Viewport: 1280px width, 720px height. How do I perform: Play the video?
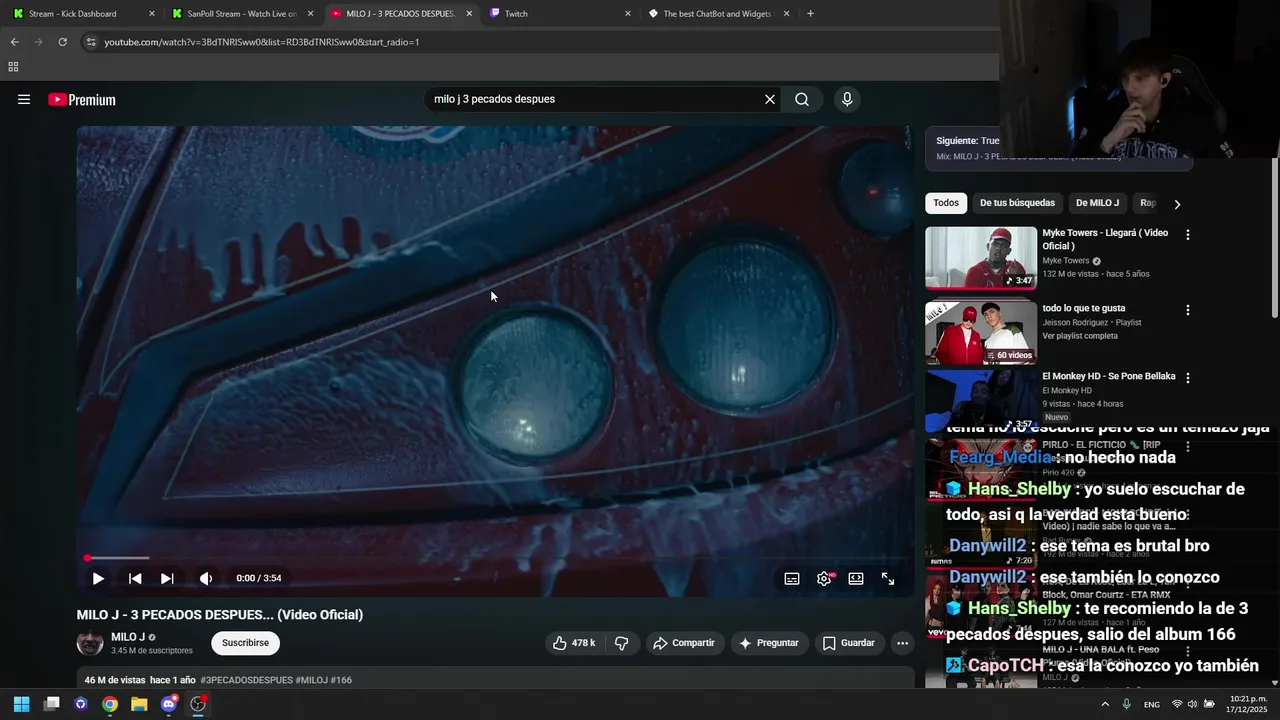click(x=98, y=578)
